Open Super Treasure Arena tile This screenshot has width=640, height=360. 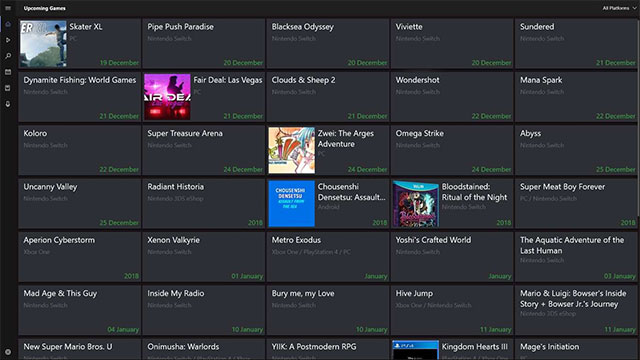(204, 150)
